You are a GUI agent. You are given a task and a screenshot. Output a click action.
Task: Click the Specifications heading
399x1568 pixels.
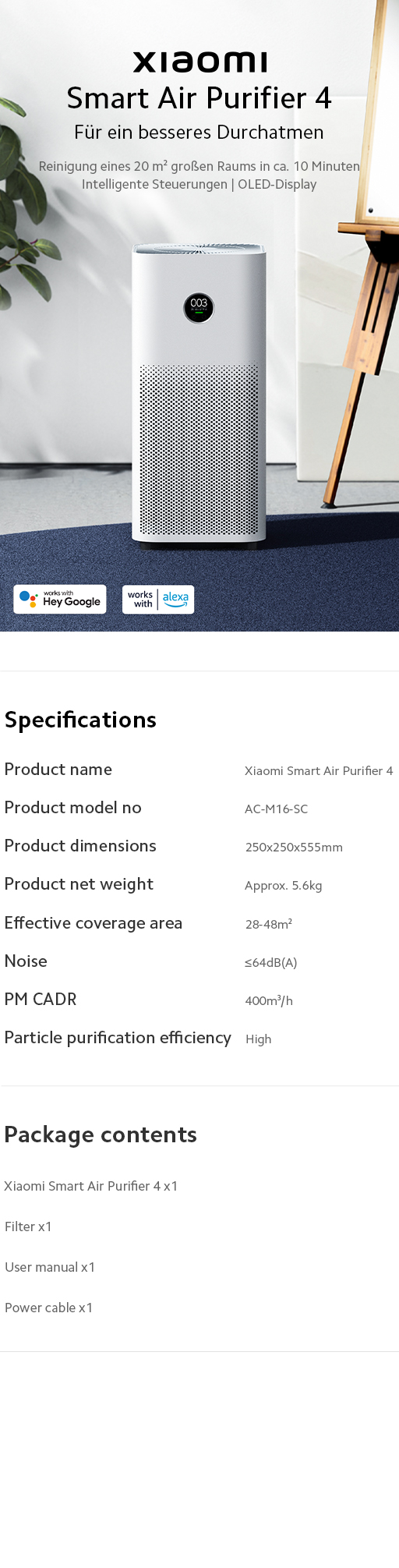click(80, 720)
